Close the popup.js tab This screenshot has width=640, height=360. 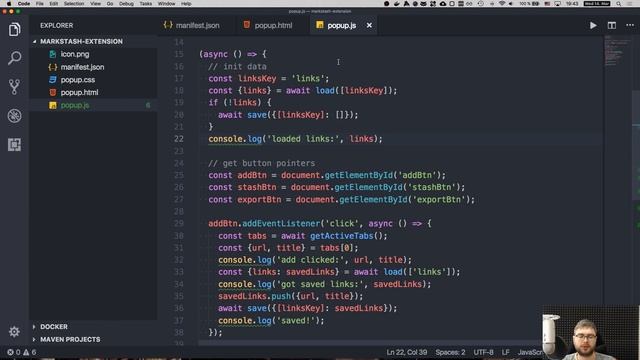point(369,25)
